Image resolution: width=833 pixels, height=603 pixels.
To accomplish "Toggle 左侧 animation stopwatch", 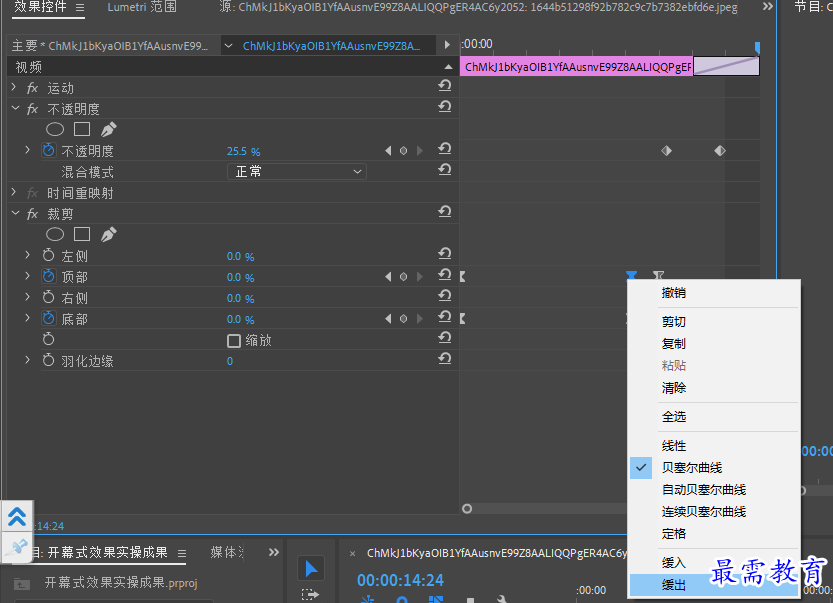I will [x=48, y=256].
